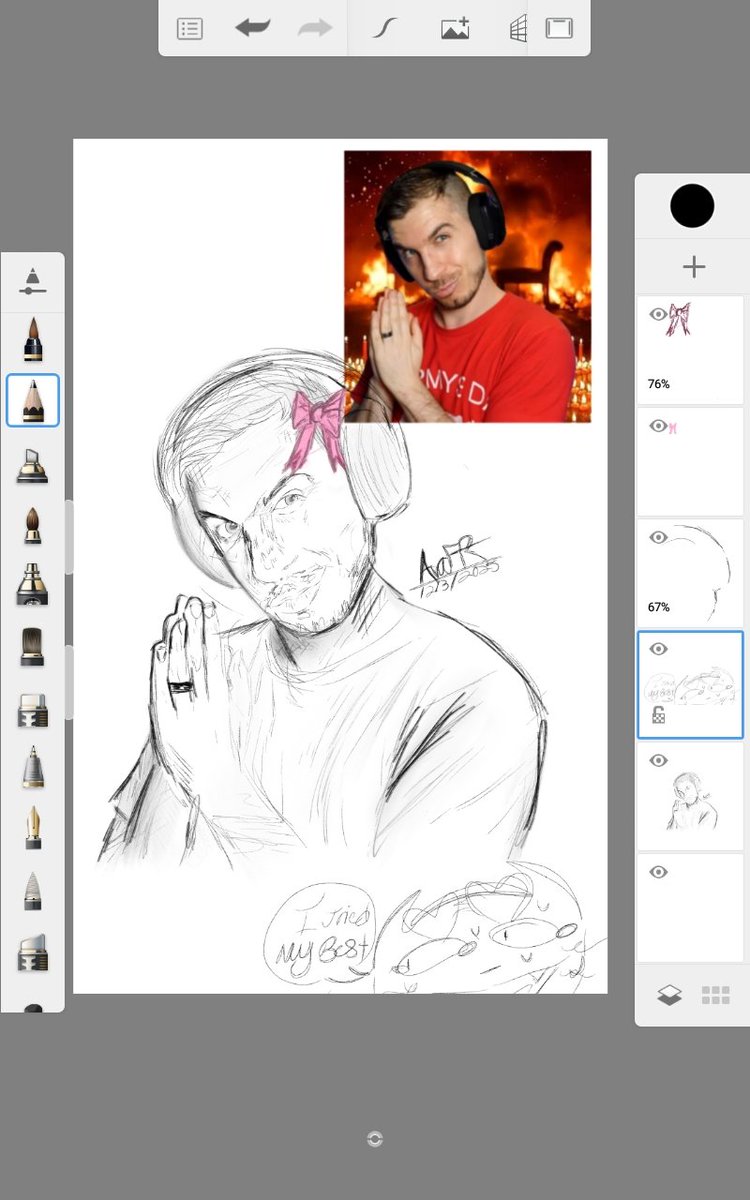Select the ink brush pen tool

tap(33, 585)
